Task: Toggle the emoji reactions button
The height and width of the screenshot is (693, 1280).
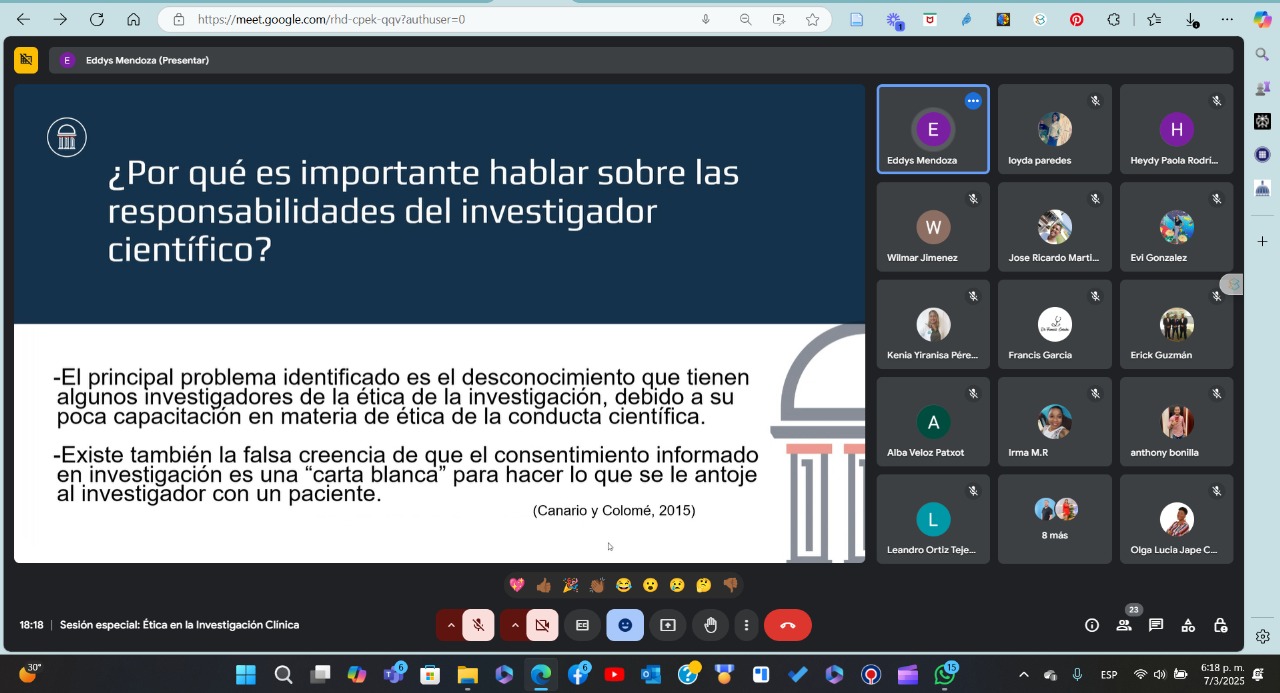Action: [625, 625]
